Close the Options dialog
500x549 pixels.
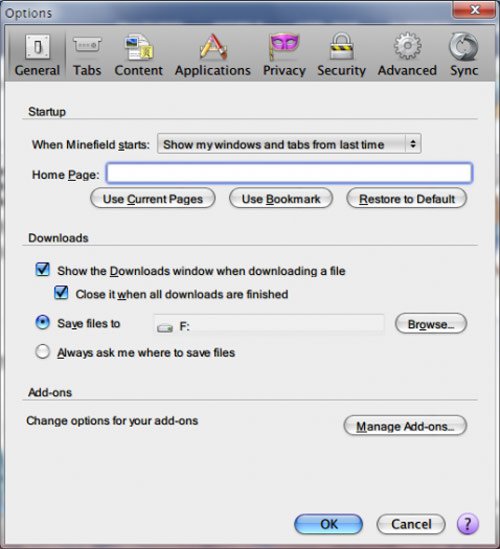pos(474,9)
